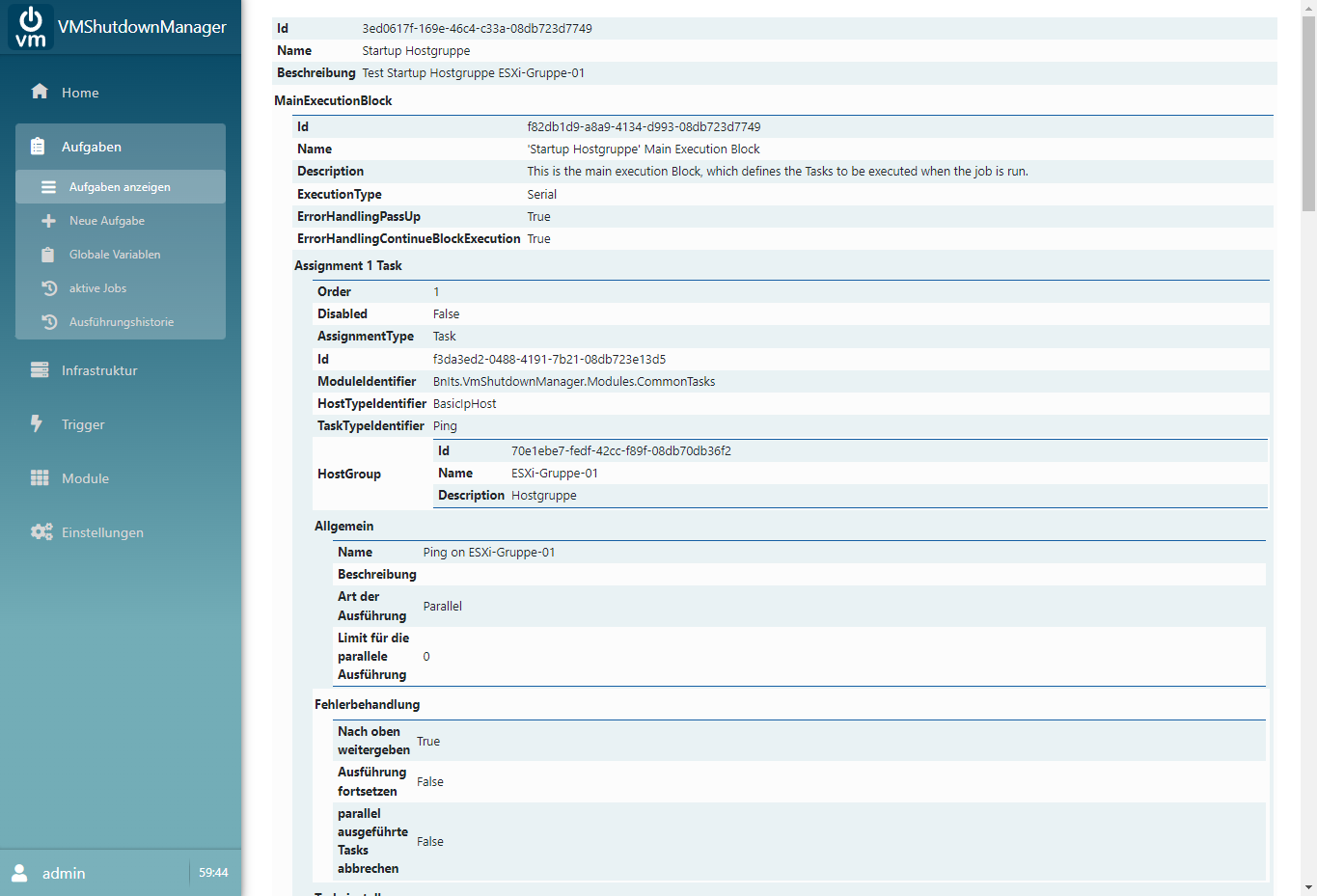Click job Id 3ed0617f-169e-46c4-c33a-08db723d7749

point(477,29)
